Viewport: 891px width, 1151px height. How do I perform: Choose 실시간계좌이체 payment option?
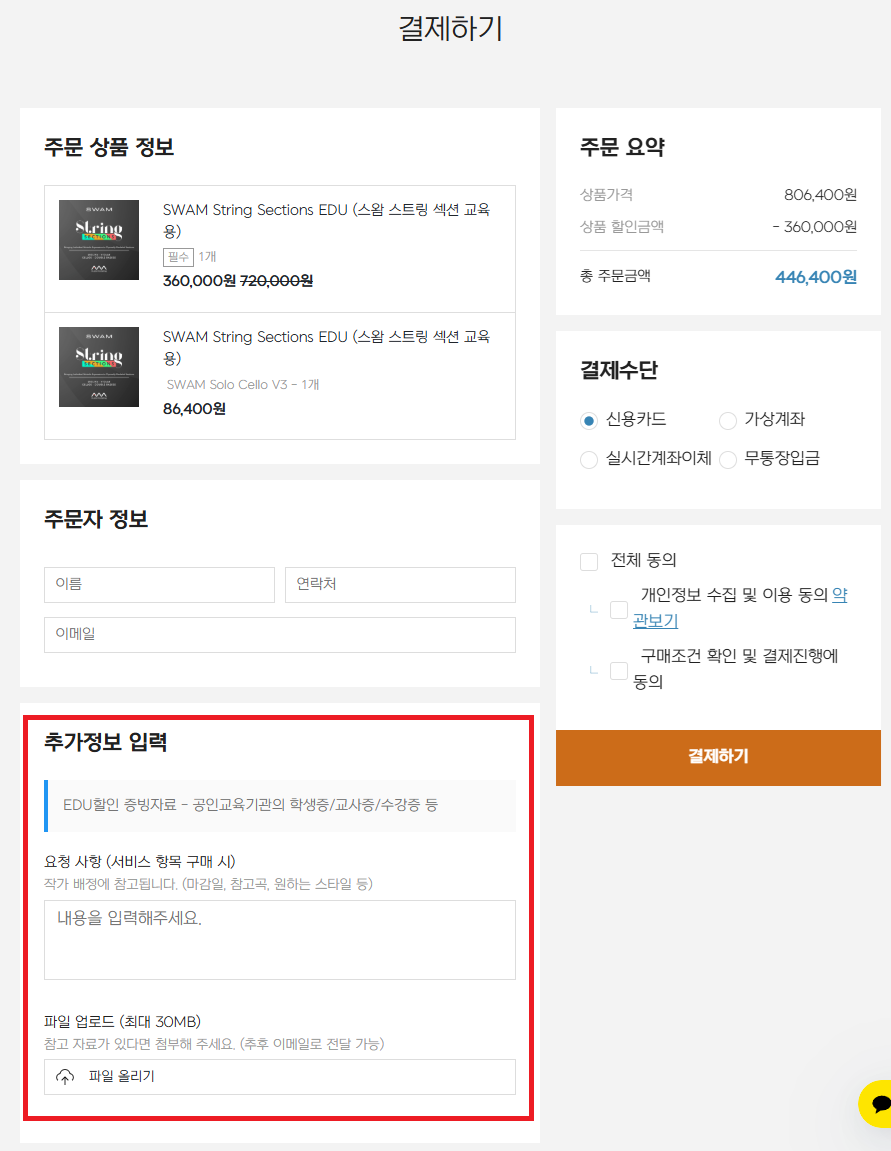(589, 460)
